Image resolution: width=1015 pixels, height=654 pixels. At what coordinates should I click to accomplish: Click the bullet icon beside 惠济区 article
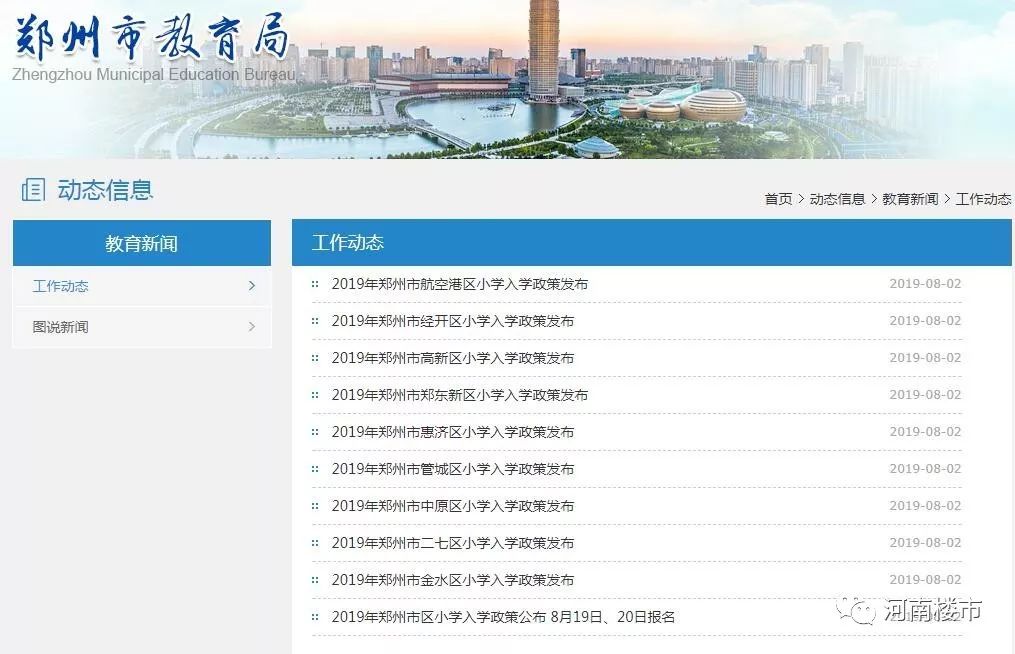[x=315, y=432]
